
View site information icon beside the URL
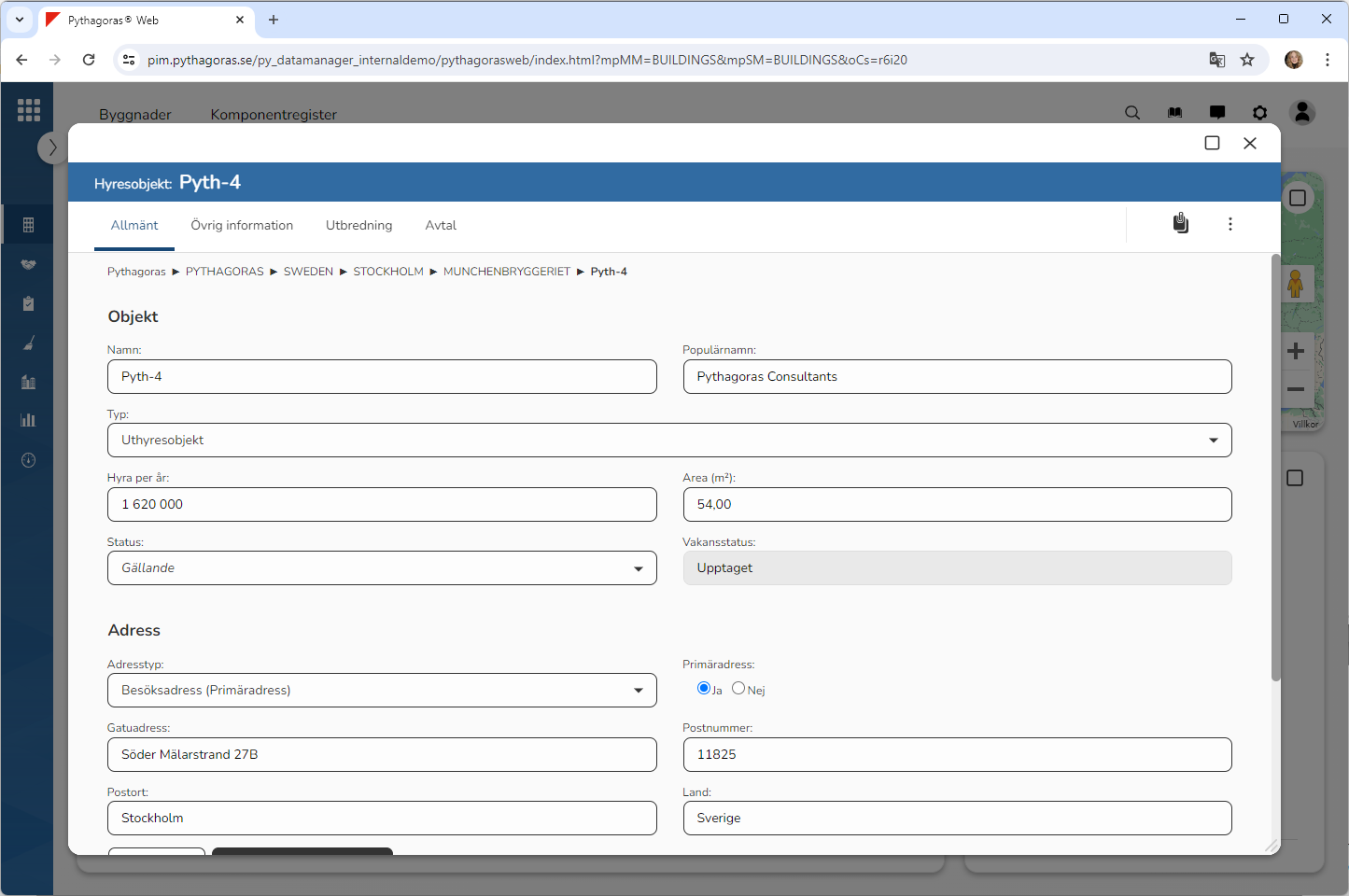(130, 60)
